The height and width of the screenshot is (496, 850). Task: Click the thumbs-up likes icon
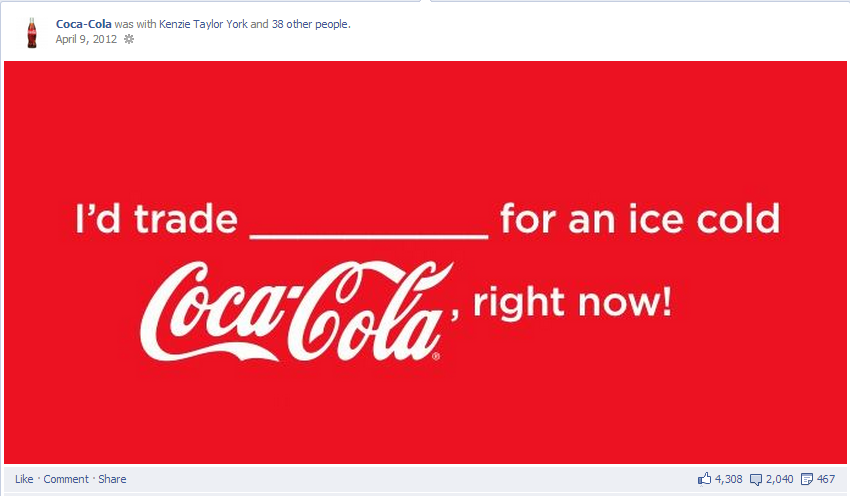point(704,479)
